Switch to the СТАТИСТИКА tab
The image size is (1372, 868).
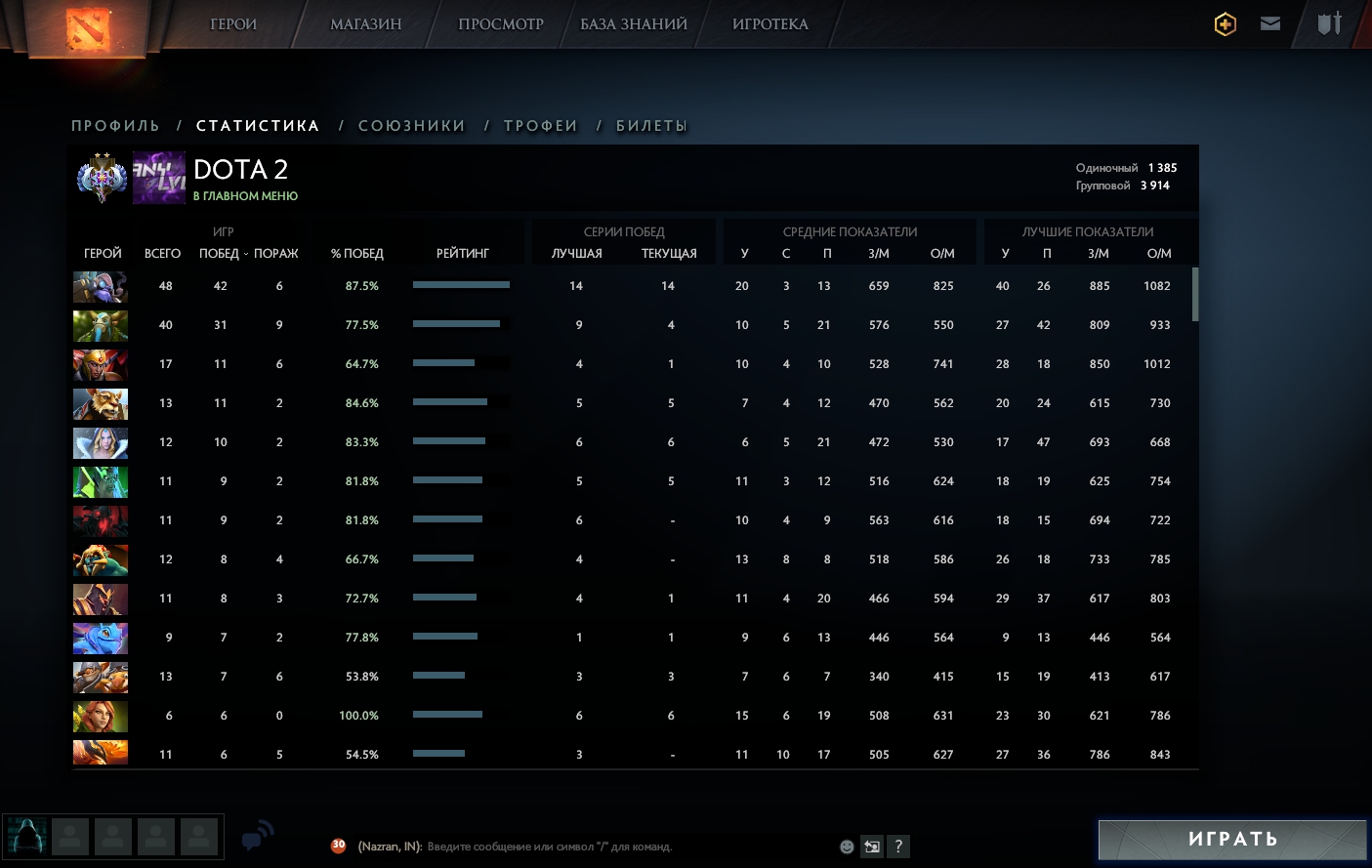point(258,126)
